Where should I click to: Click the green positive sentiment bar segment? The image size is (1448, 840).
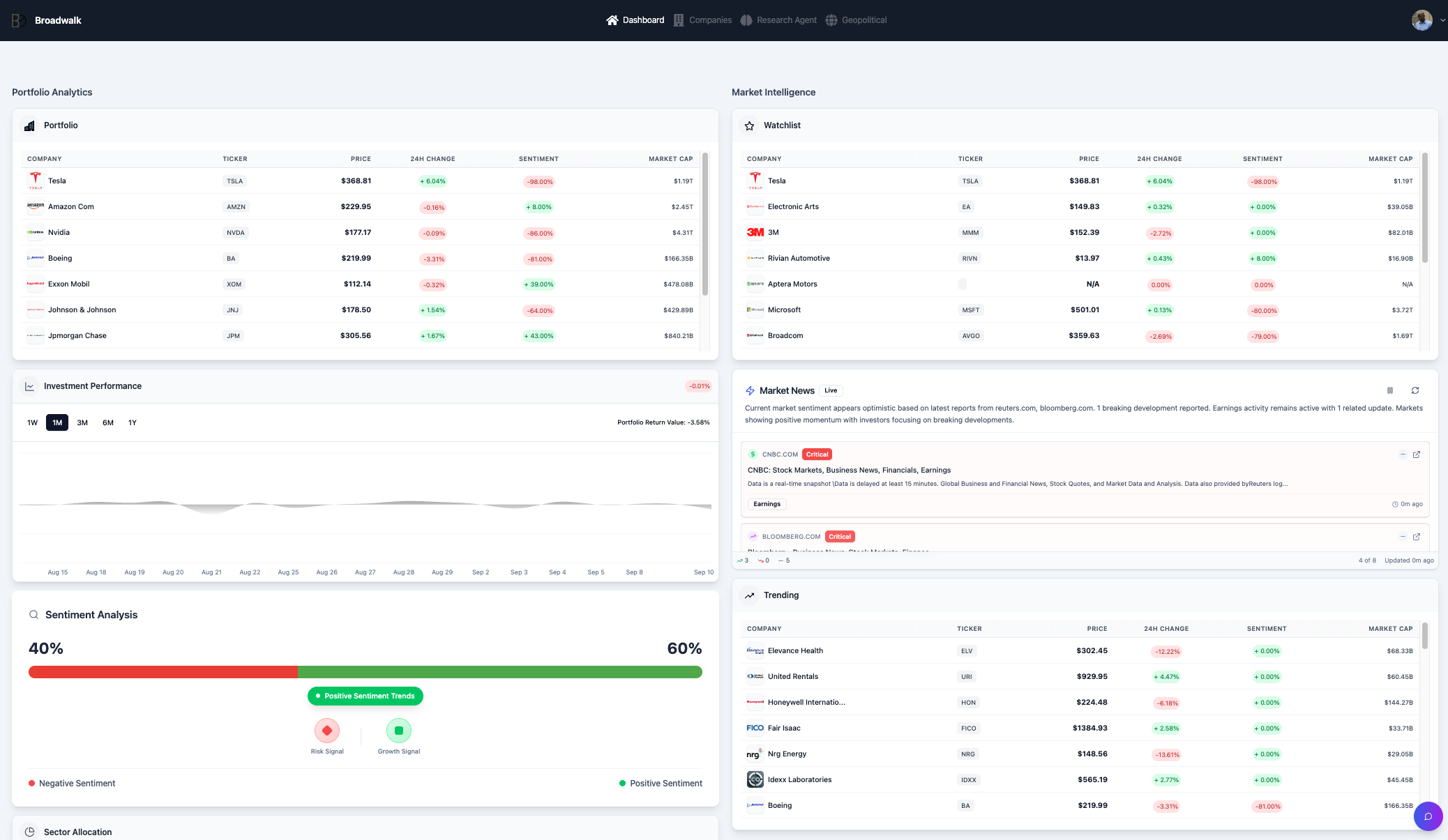coord(500,672)
